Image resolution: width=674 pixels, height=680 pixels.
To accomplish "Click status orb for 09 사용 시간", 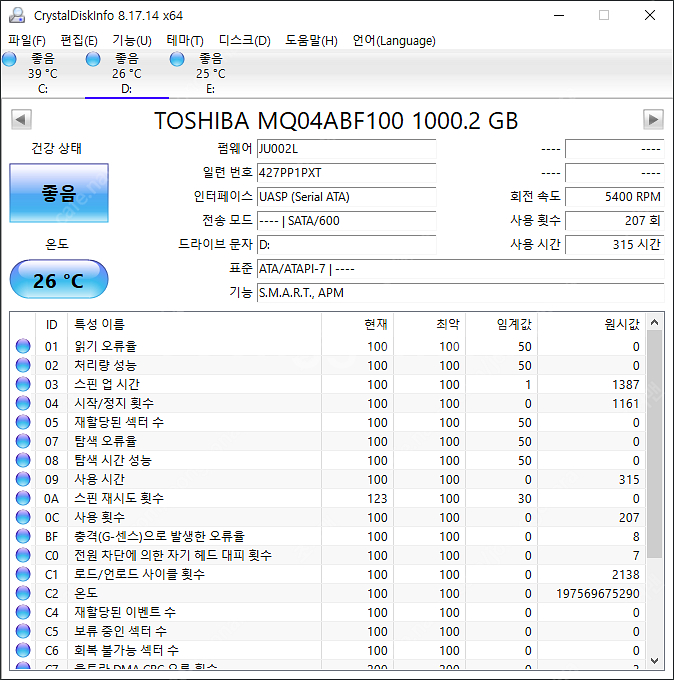I will [23, 479].
